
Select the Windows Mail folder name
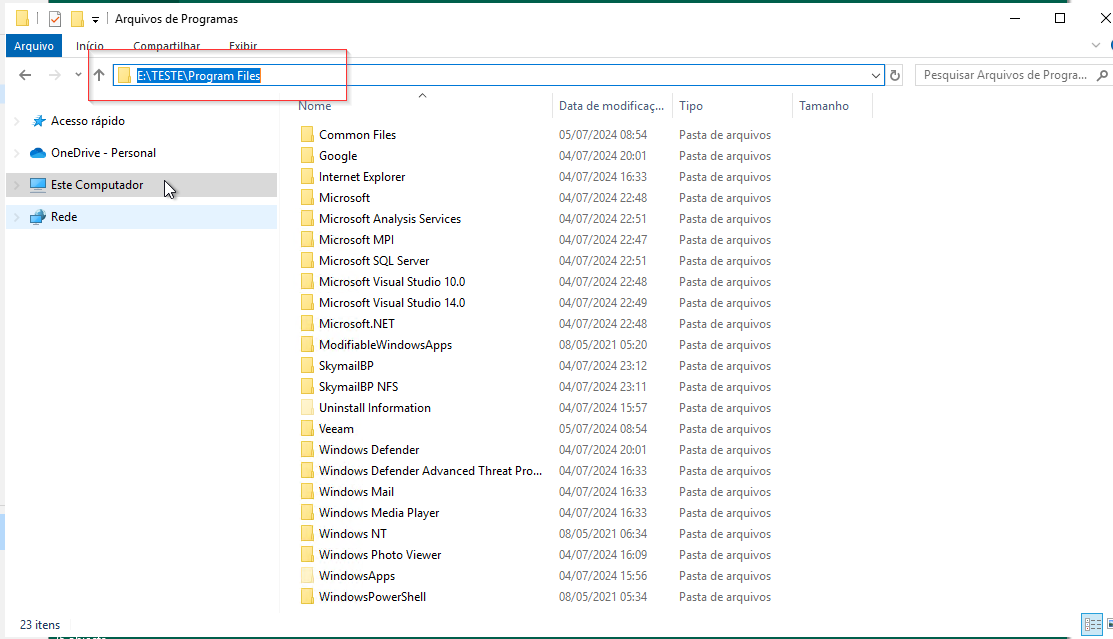click(x=356, y=491)
